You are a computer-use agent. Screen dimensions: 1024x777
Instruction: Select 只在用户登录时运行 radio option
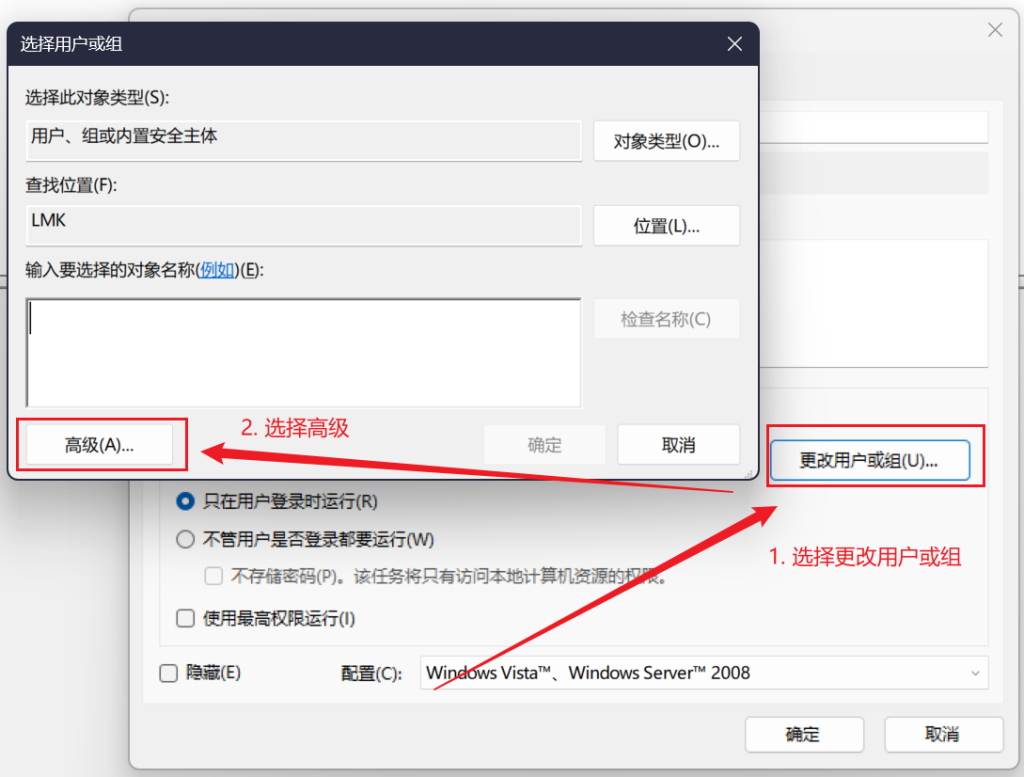[185, 501]
